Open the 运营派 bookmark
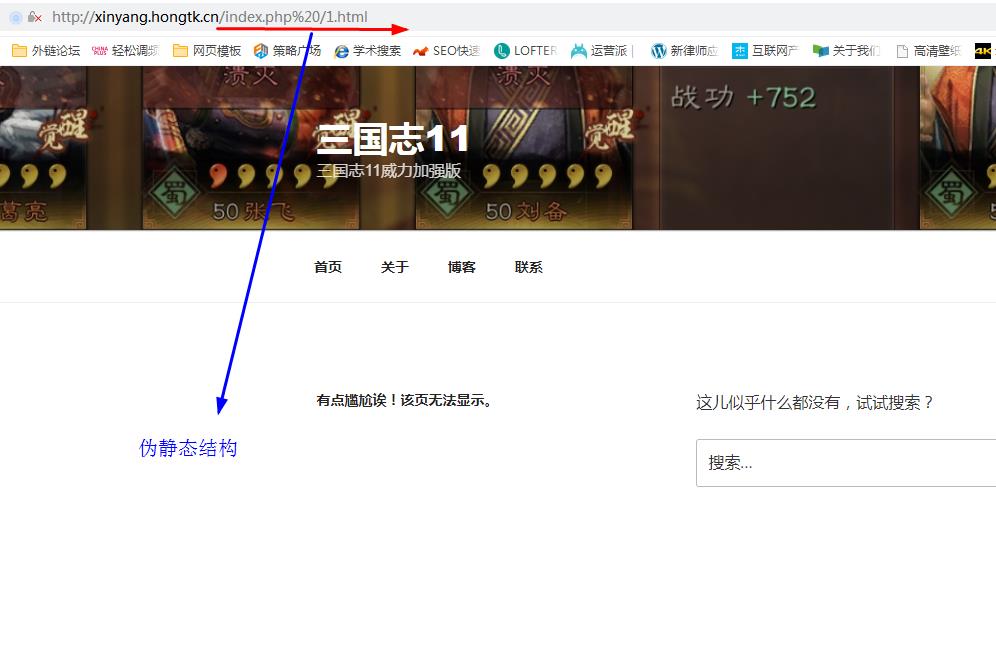This screenshot has width=996, height=669. point(600,51)
